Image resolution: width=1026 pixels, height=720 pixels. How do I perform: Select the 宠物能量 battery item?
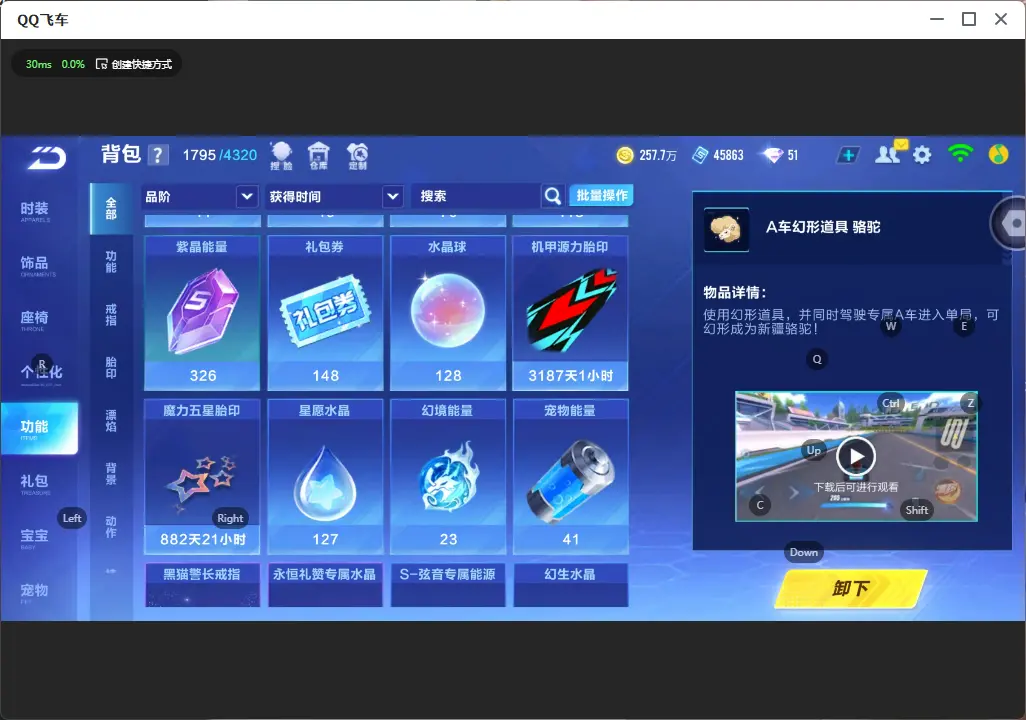[x=570, y=477]
